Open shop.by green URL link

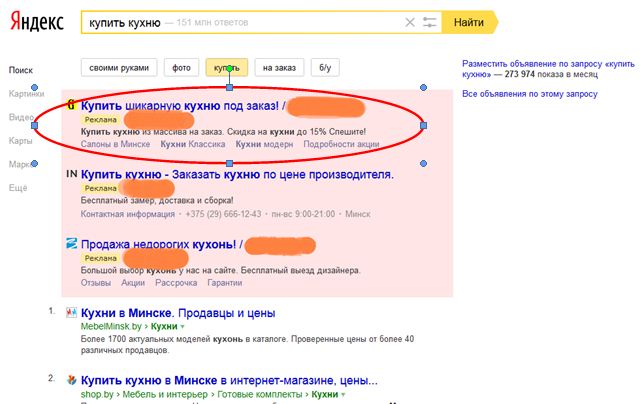click(97, 394)
